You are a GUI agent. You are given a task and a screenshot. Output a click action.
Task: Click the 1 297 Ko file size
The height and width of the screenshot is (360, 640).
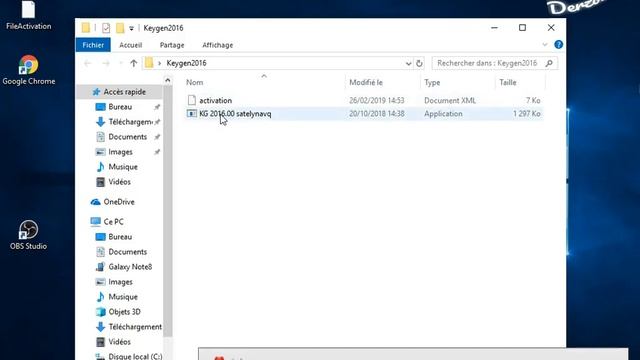pyautogui.click(x=527, y=114)
